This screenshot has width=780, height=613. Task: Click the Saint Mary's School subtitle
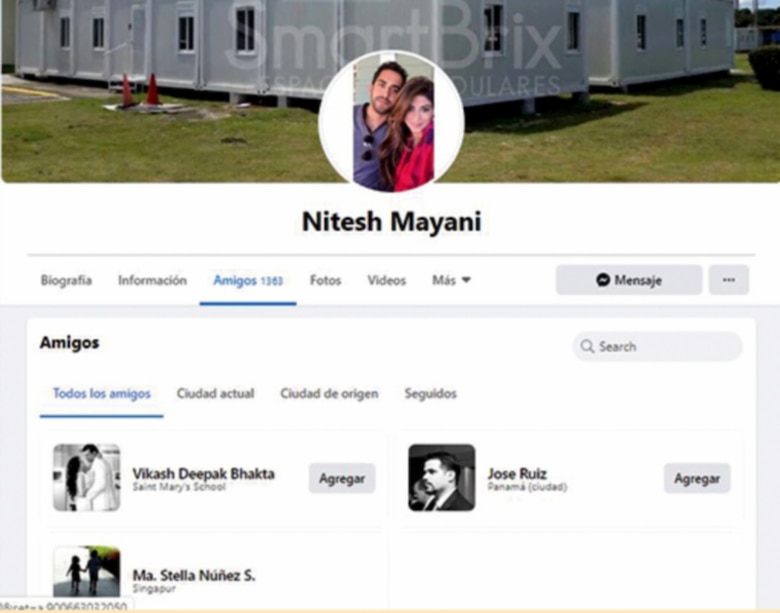(179, 487)
